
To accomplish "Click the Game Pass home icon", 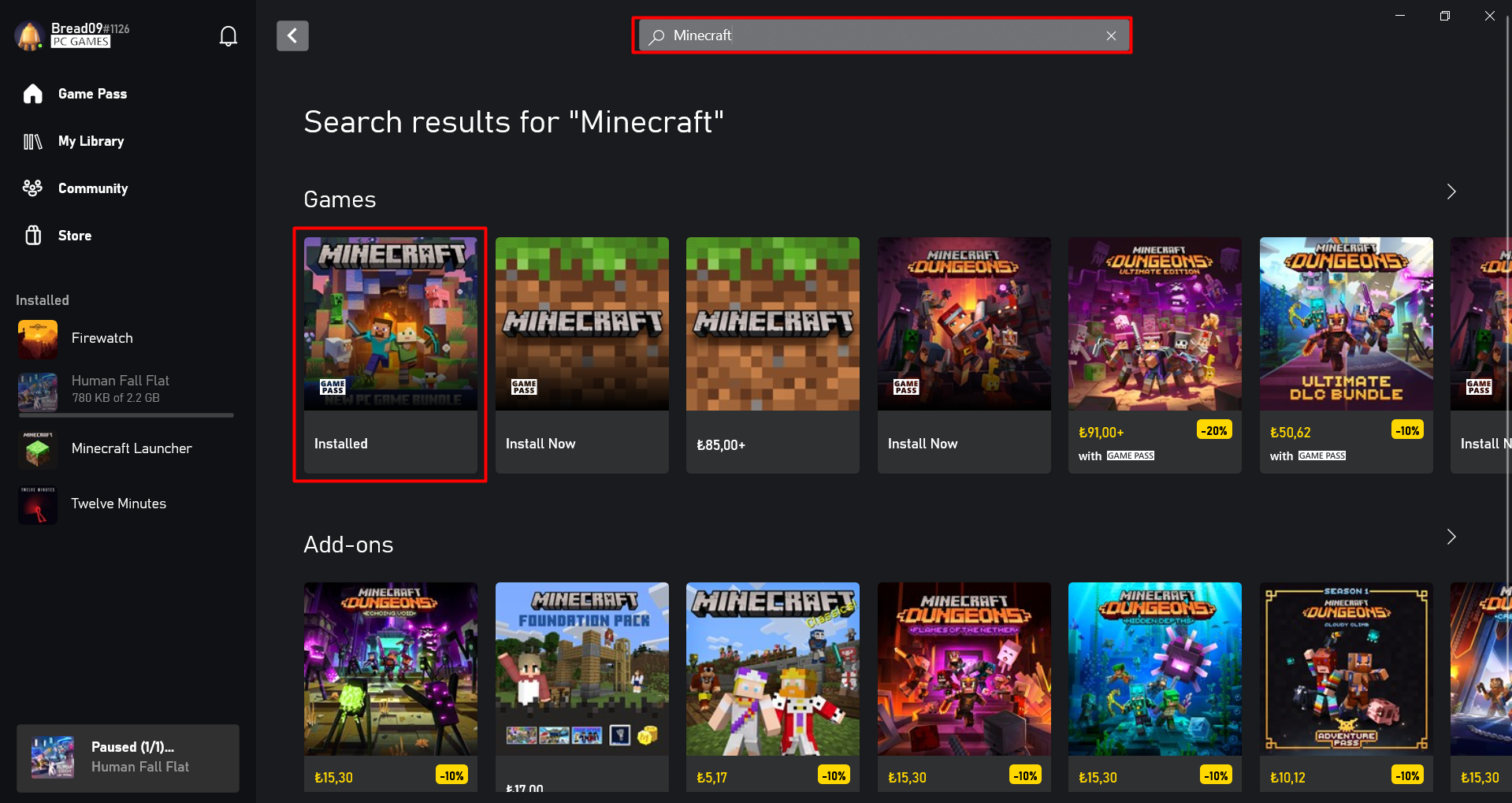I will (33, 94).
